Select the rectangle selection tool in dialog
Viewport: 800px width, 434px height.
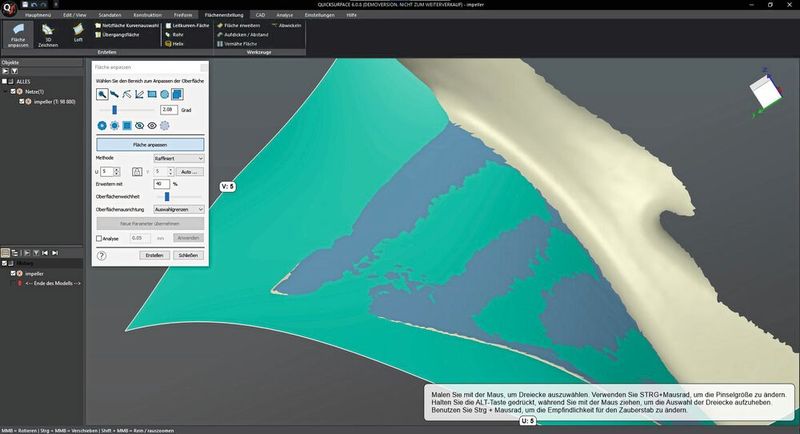click(153, 94)
